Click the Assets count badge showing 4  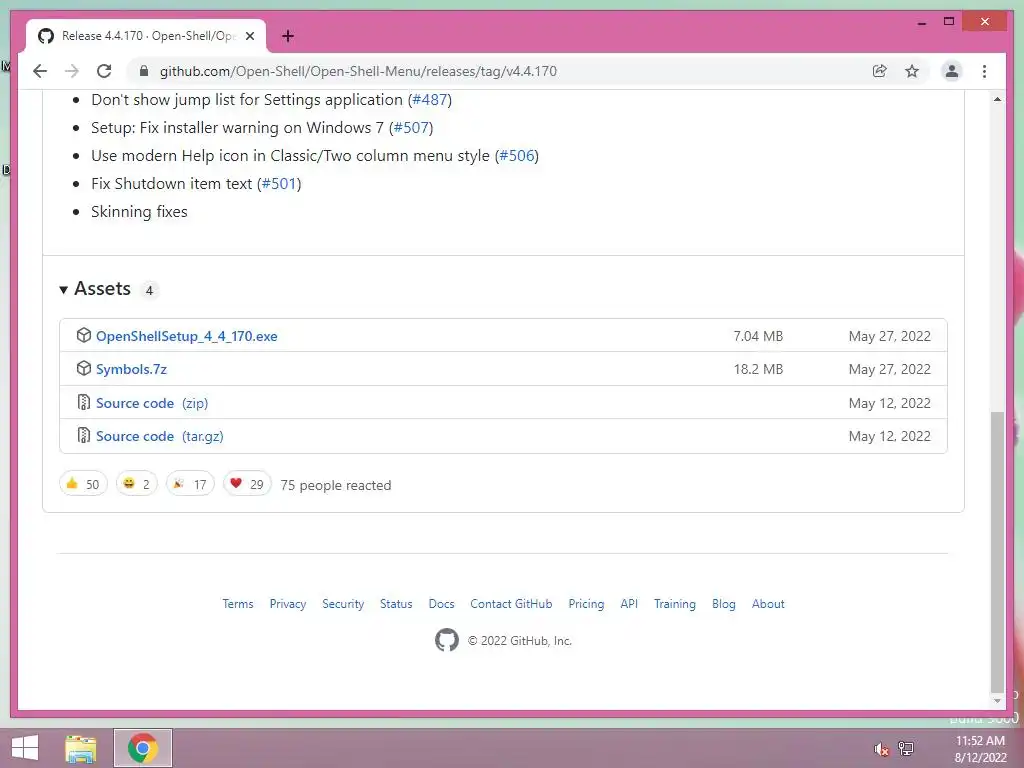[149, 290]
